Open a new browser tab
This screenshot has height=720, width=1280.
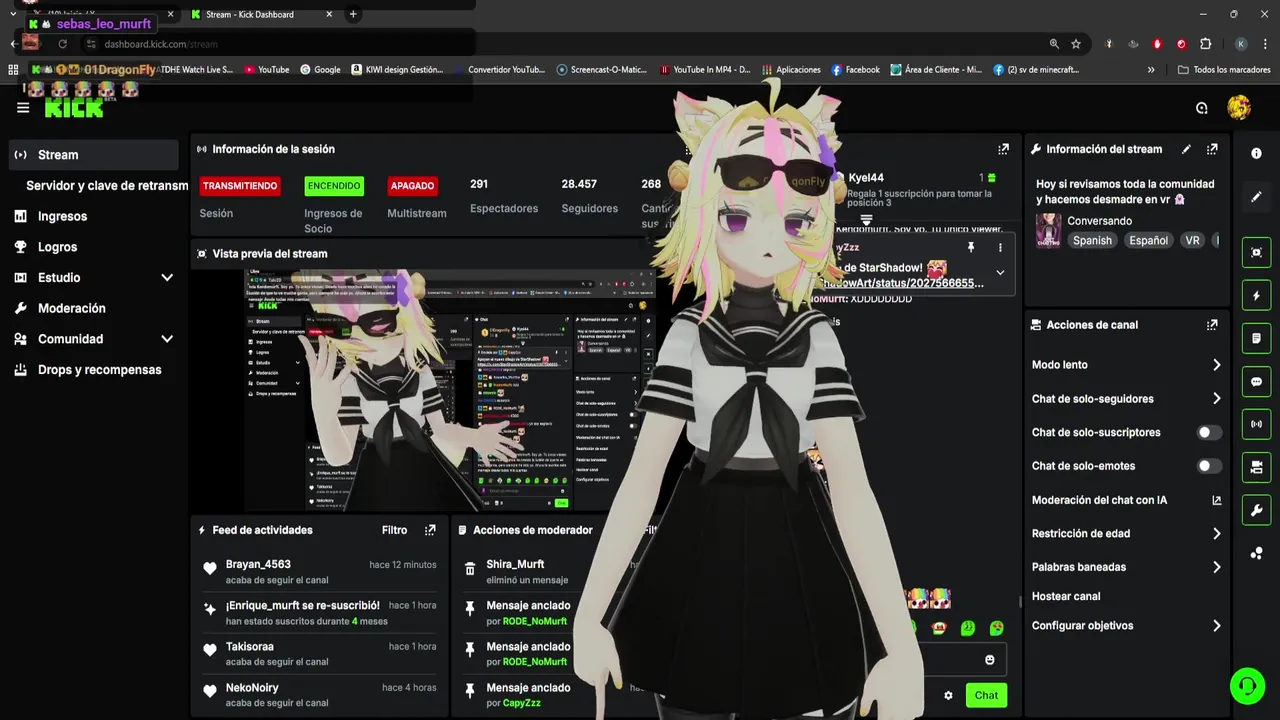(352, 15)
